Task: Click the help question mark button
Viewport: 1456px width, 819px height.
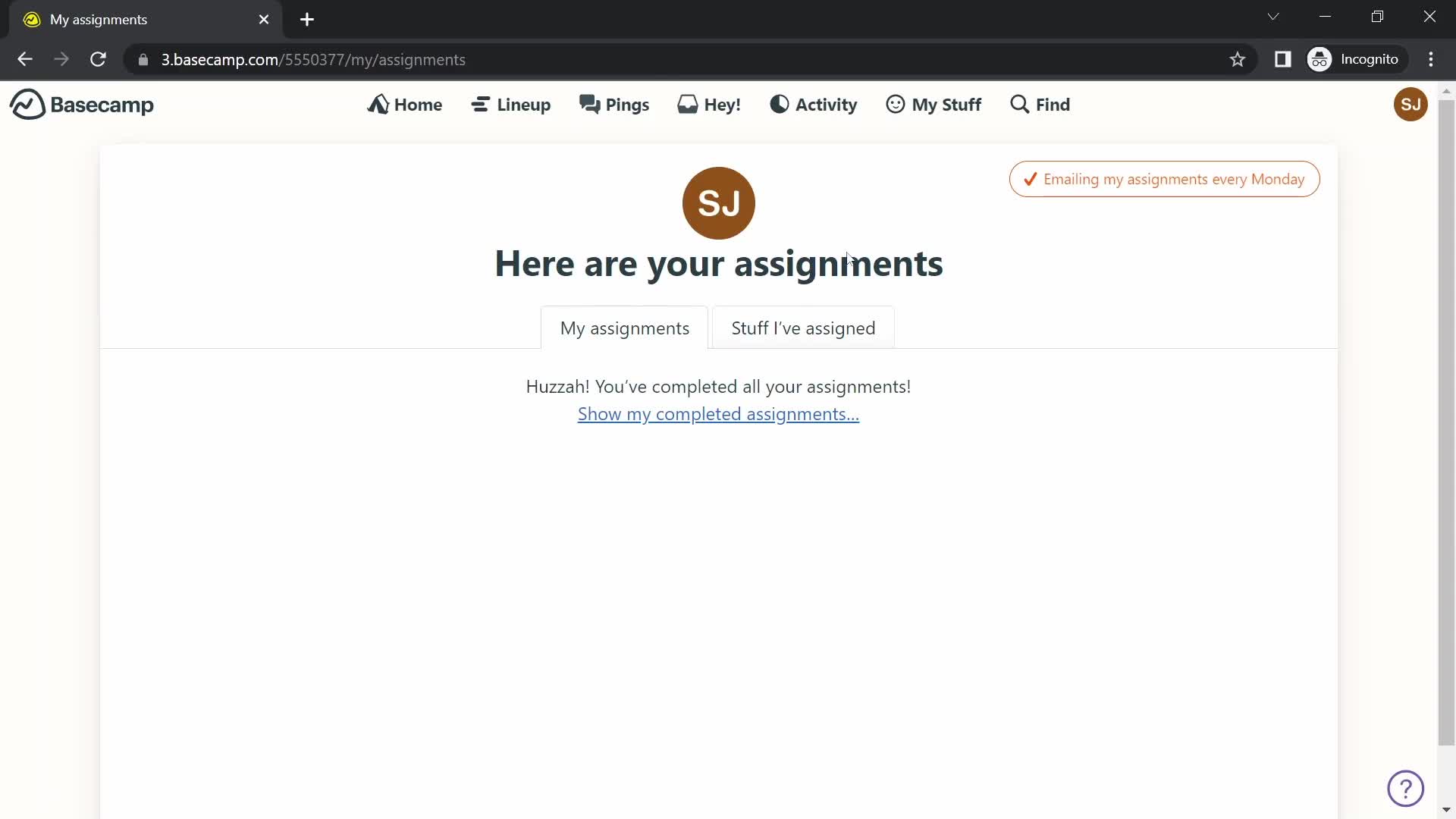Action: tap(1406, 789)
